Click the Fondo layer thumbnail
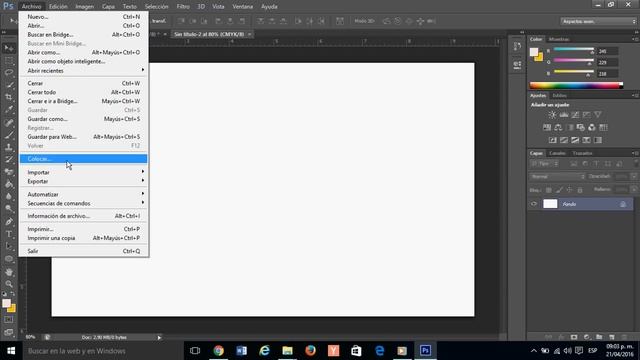 [x=550, y=204]
